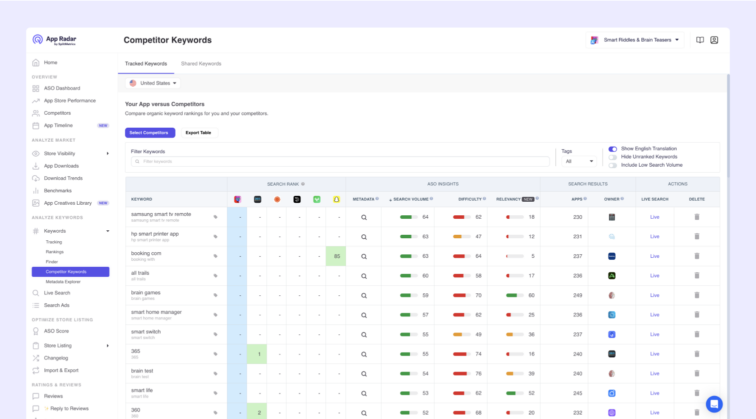Image resolution: width=756 pixels, height=419 pixels.
Task: Delete the hp smart printer app keyword
Action: tap(697, 236)
